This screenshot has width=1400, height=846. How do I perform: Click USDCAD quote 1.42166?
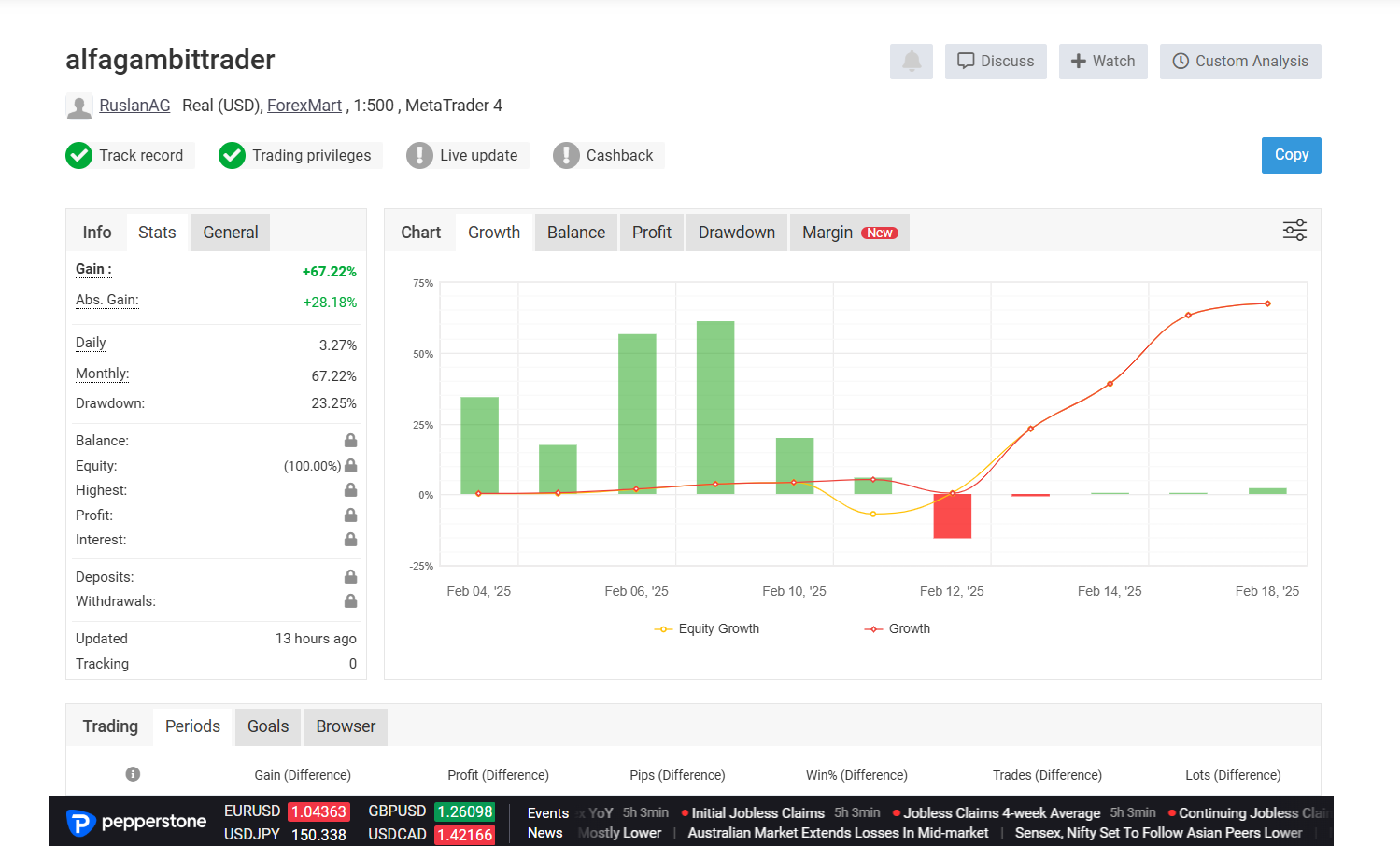464,835
